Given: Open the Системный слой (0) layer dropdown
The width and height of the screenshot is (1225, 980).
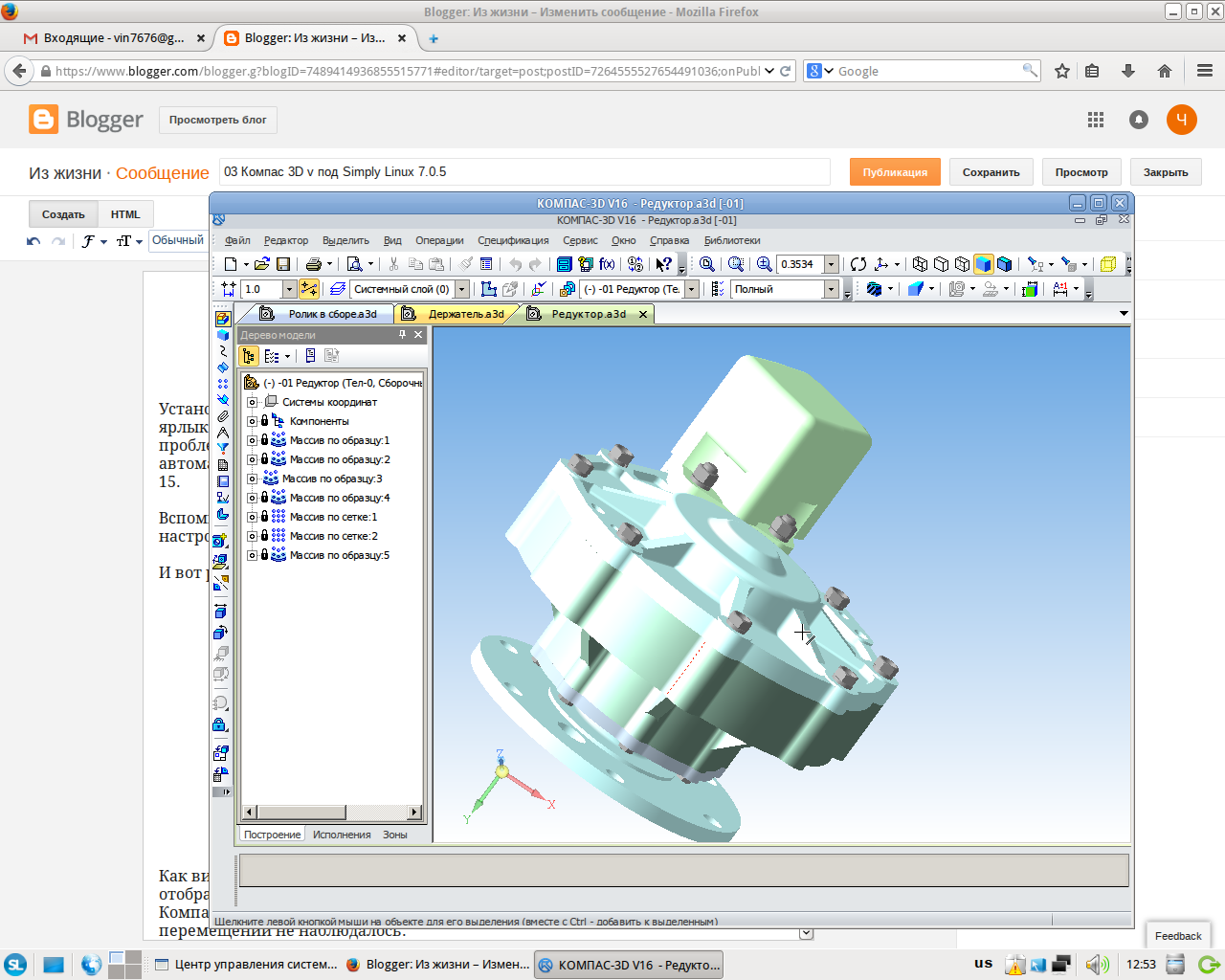Looking at the screenshot, I should 462,289.
